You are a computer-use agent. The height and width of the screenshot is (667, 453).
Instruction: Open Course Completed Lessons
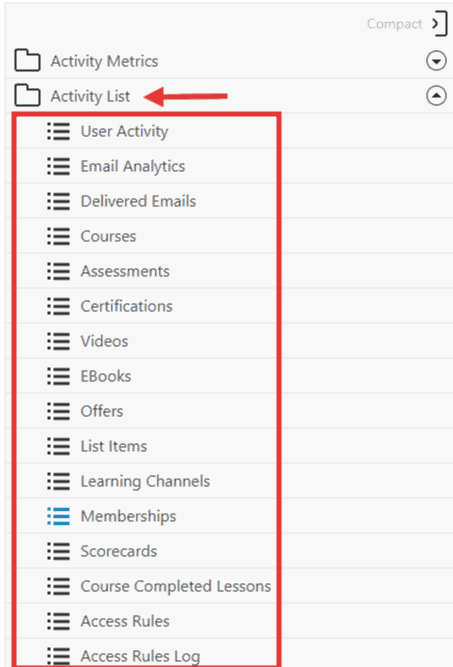click(176, 586)
